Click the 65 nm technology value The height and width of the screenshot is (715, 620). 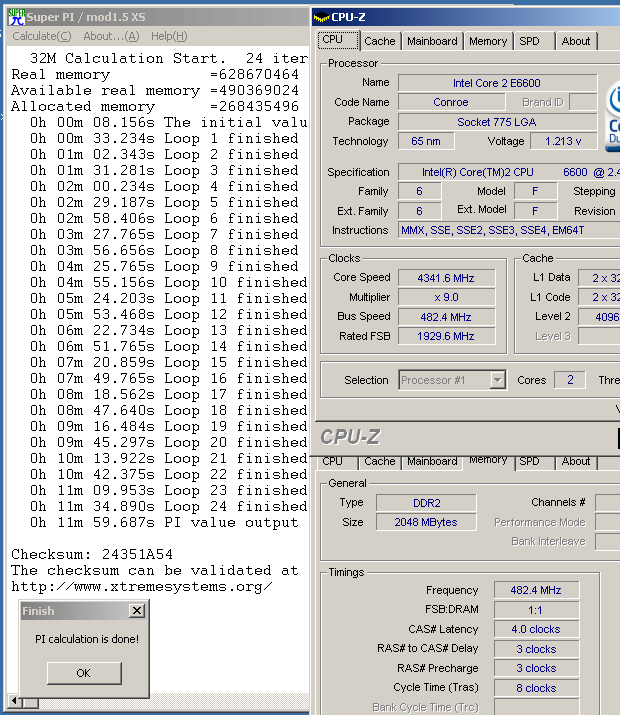tap(426, 141)
